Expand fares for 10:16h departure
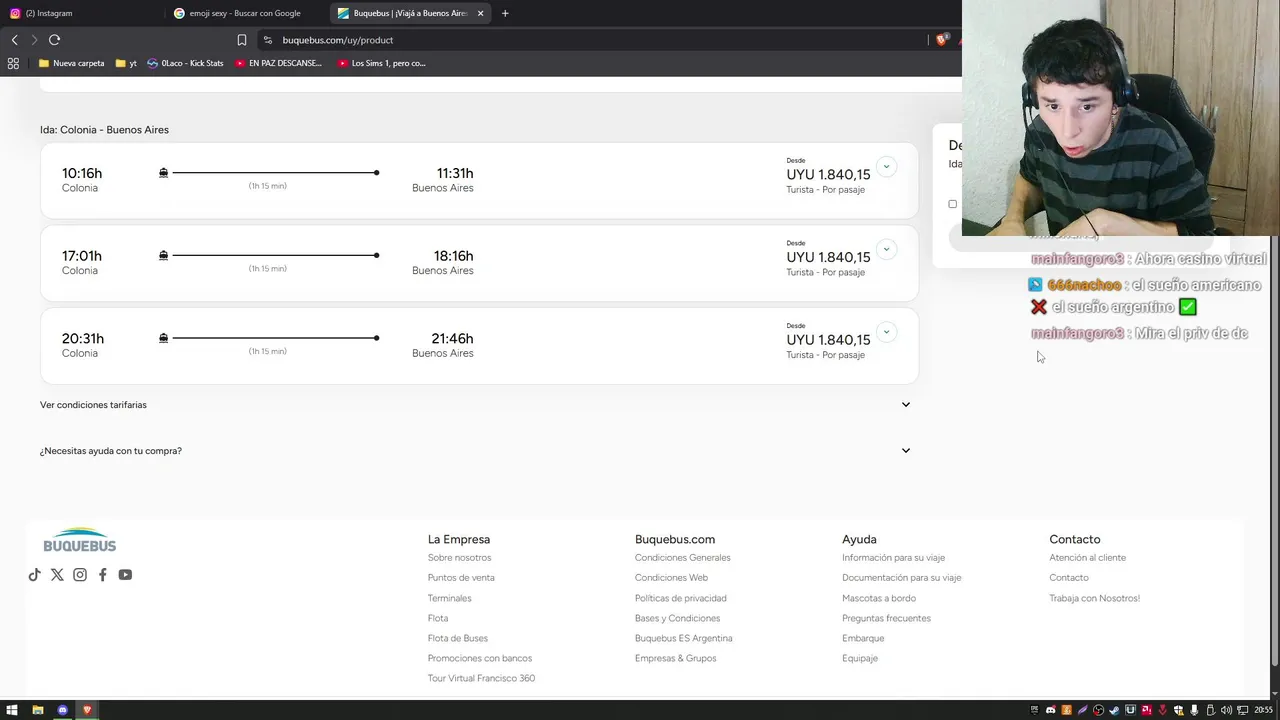The image size is (1280, 720). (886, 166)
